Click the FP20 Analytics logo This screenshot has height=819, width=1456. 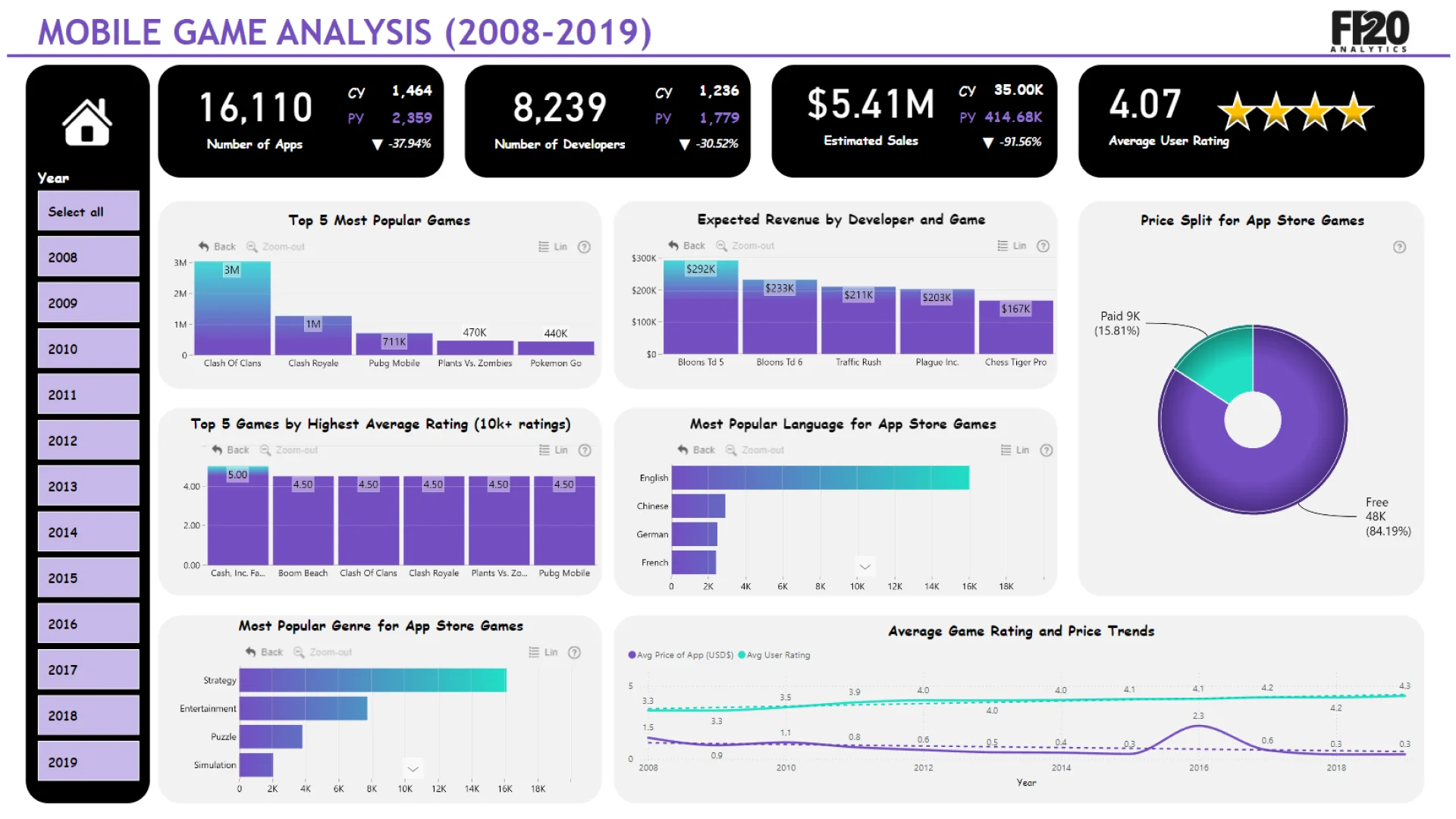coord(1370,32)
